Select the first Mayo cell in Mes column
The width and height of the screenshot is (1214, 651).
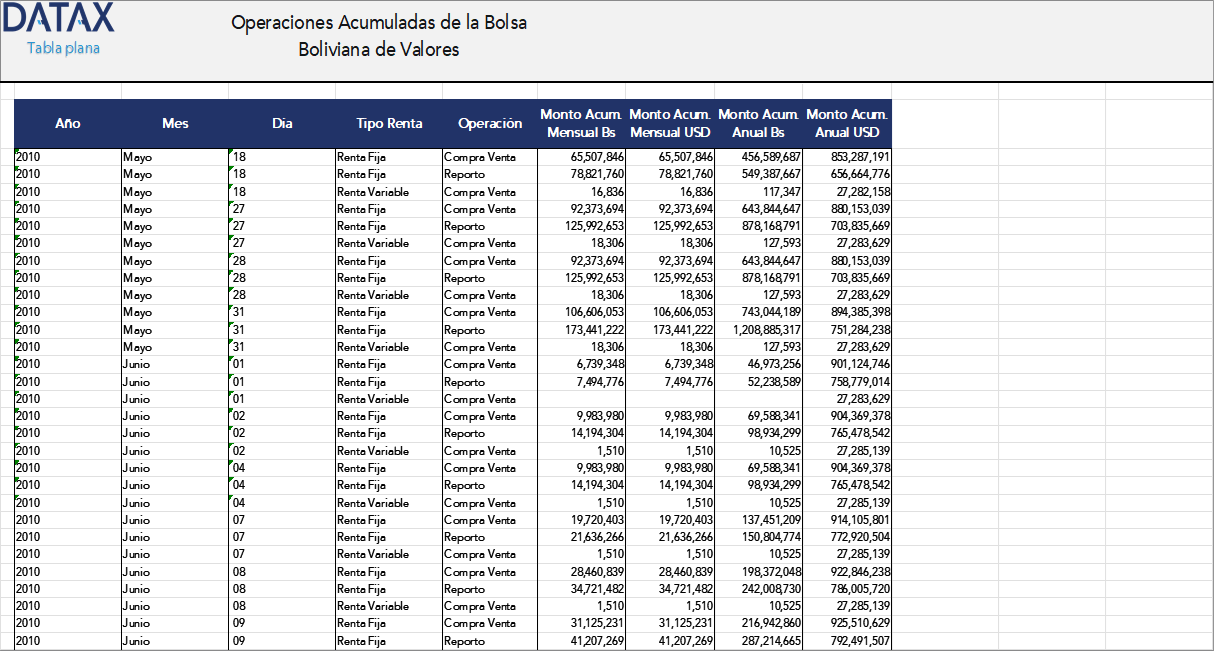(x=135, y=156)
